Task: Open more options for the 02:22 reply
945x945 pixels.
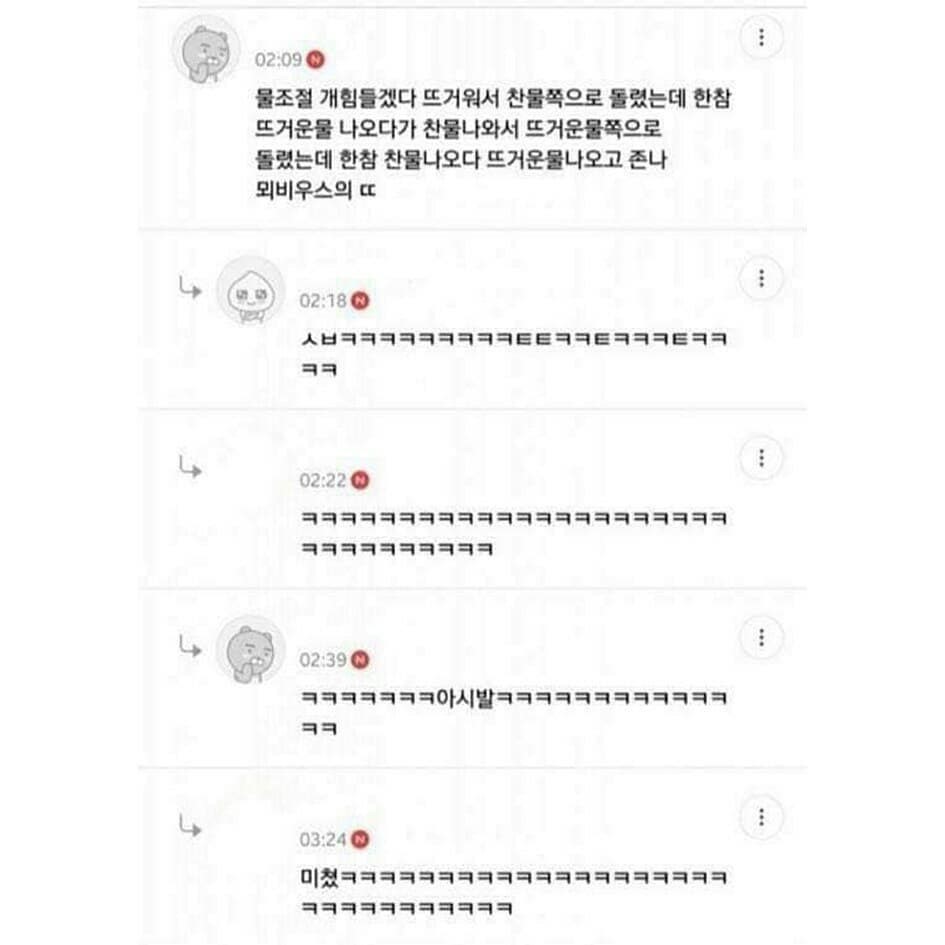Action: tap(761, 458)
